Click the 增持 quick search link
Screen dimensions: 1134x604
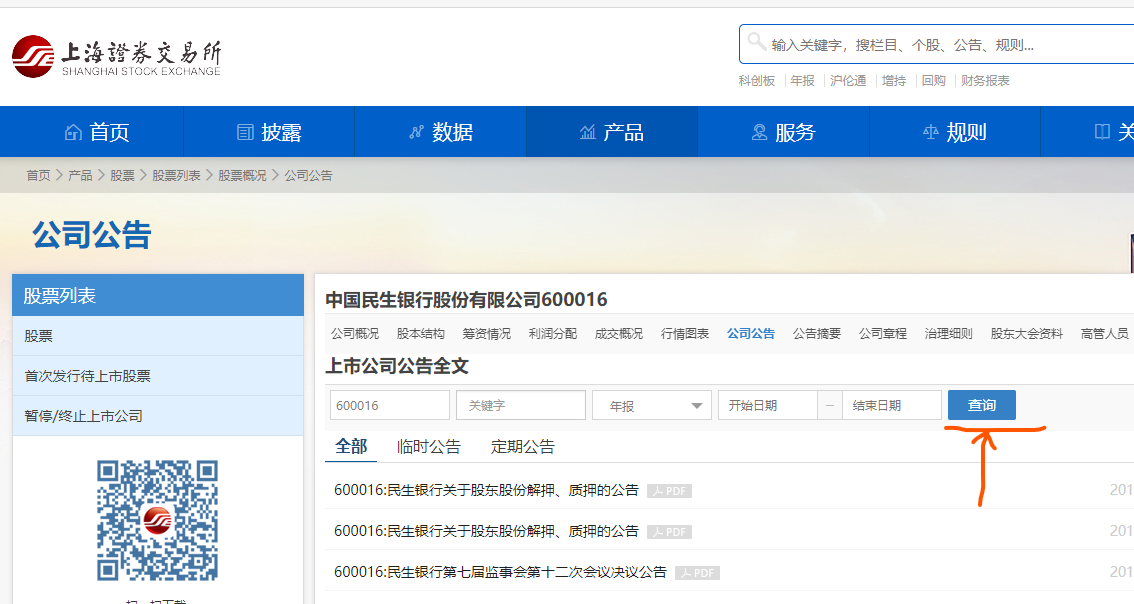894,80
